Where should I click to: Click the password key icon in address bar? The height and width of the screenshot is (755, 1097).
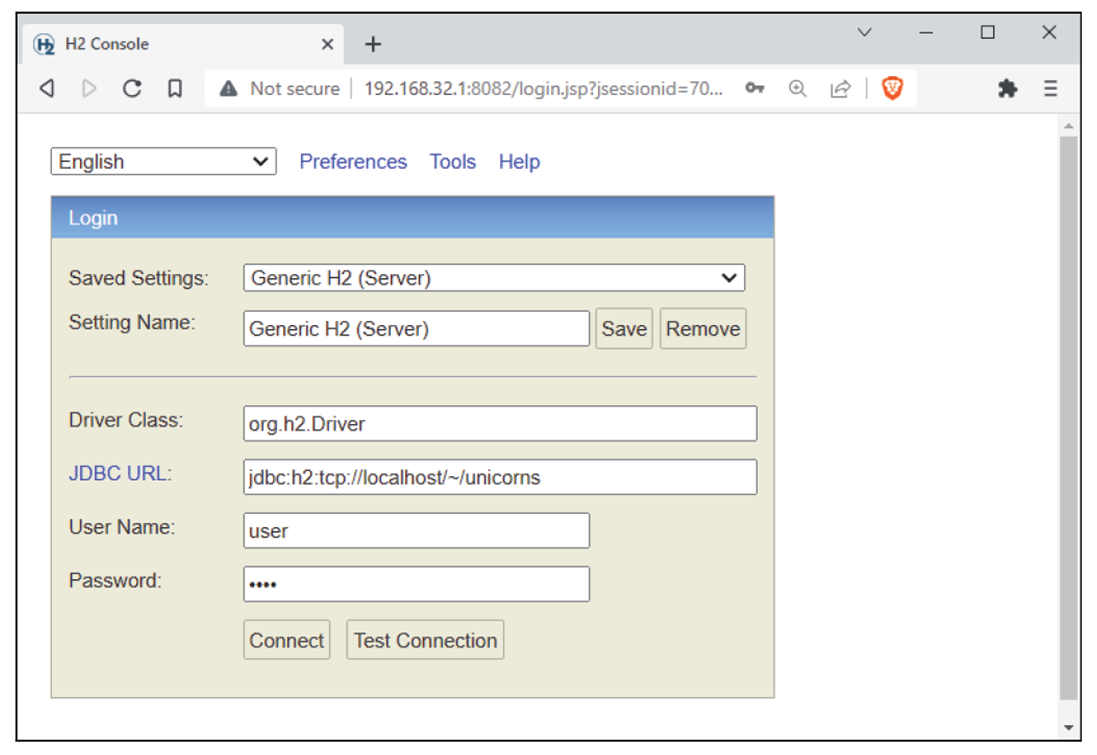(x=755, y=88)
